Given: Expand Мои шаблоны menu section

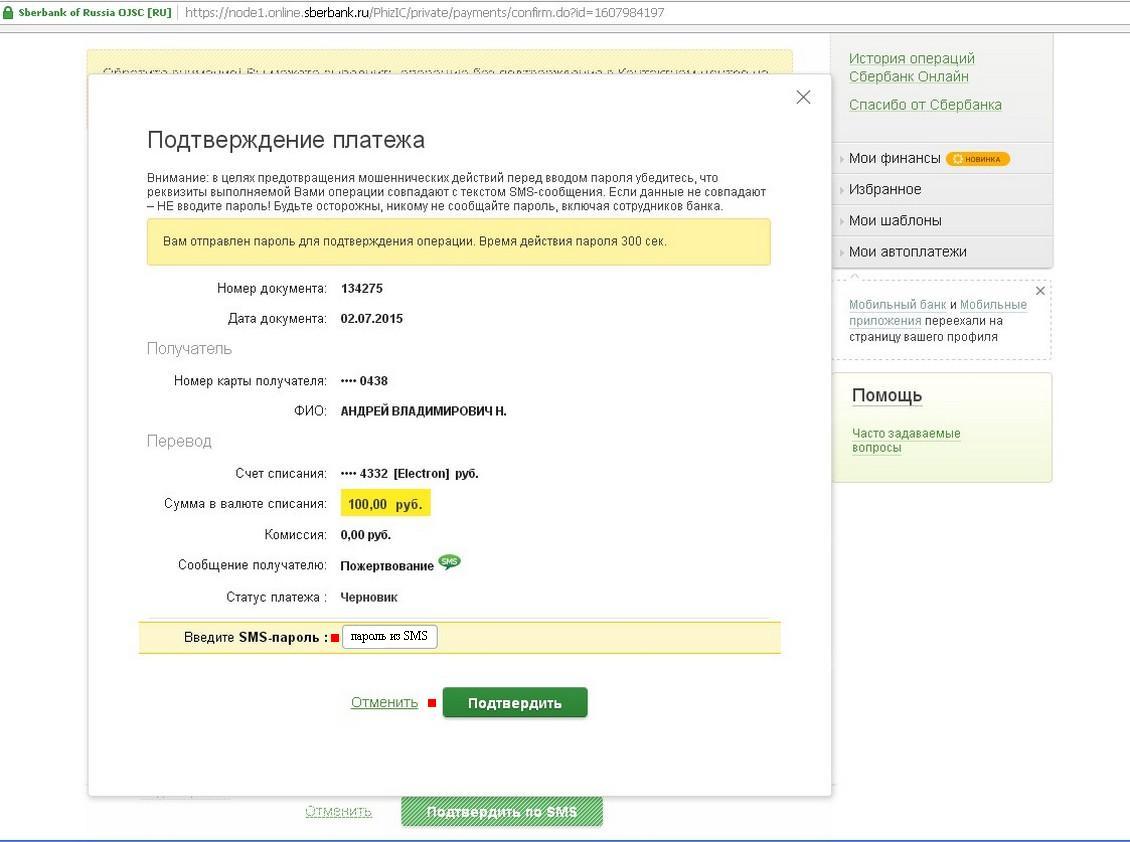Looking at the screenshot, I should 894,221.
